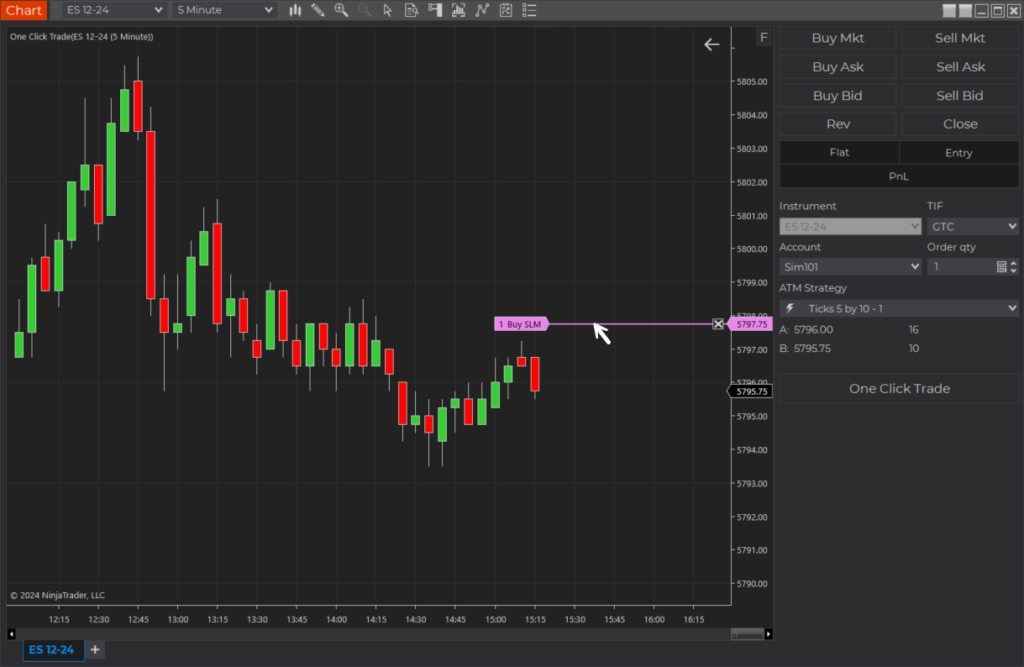Select the ES 12-24 bottom tab
The width and height of the screenshot is (1024, 667).
point(52,649)
